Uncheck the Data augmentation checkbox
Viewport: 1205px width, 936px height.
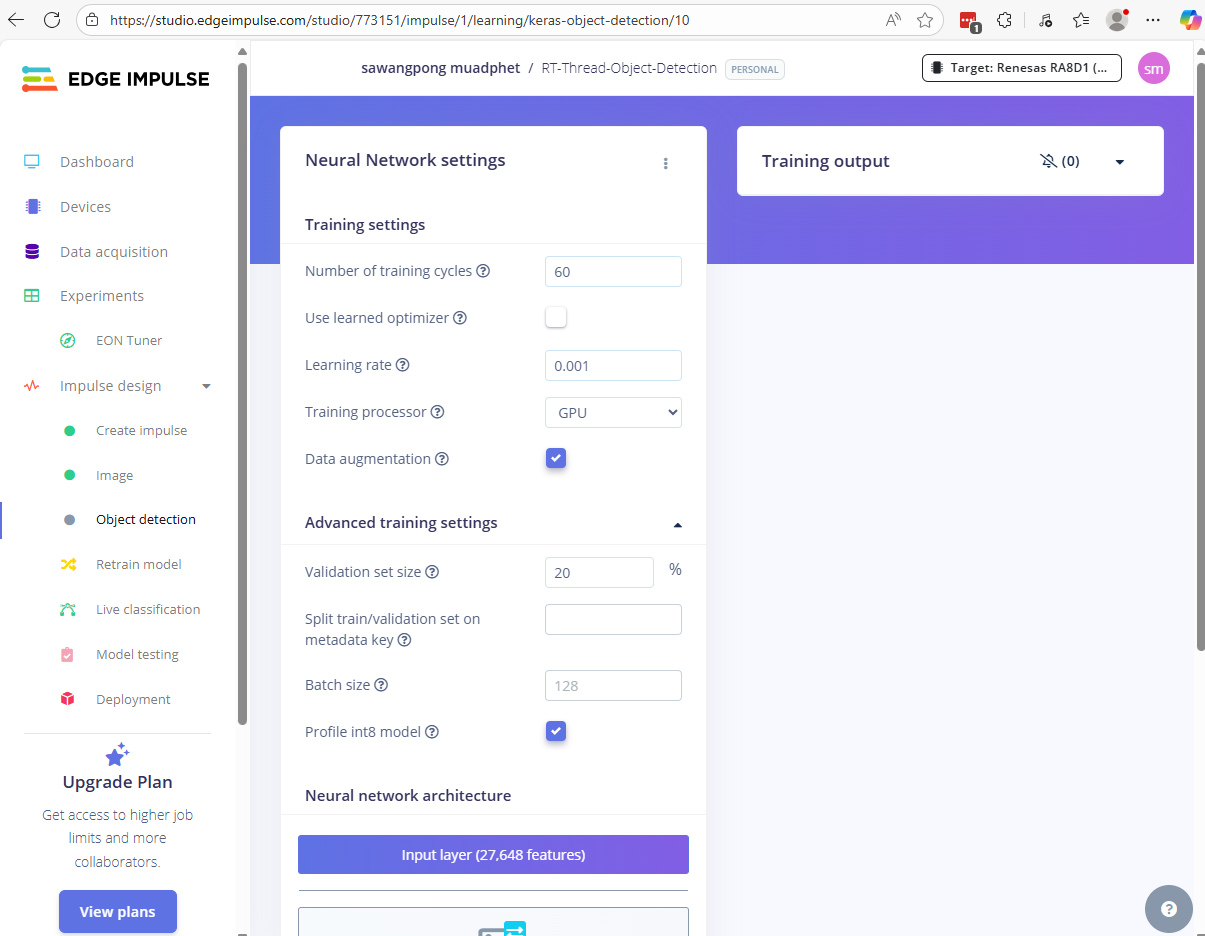[x=556, y=458]
